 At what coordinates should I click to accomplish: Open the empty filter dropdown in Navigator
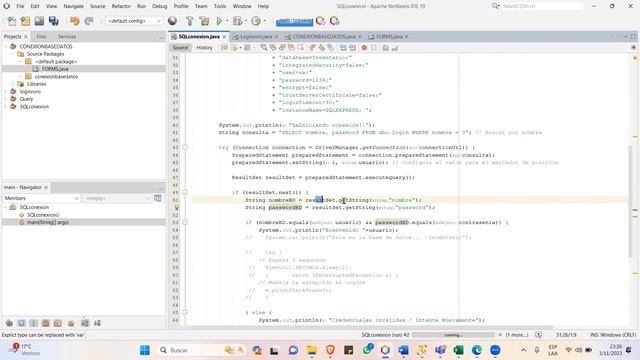(x=117, y=198)
